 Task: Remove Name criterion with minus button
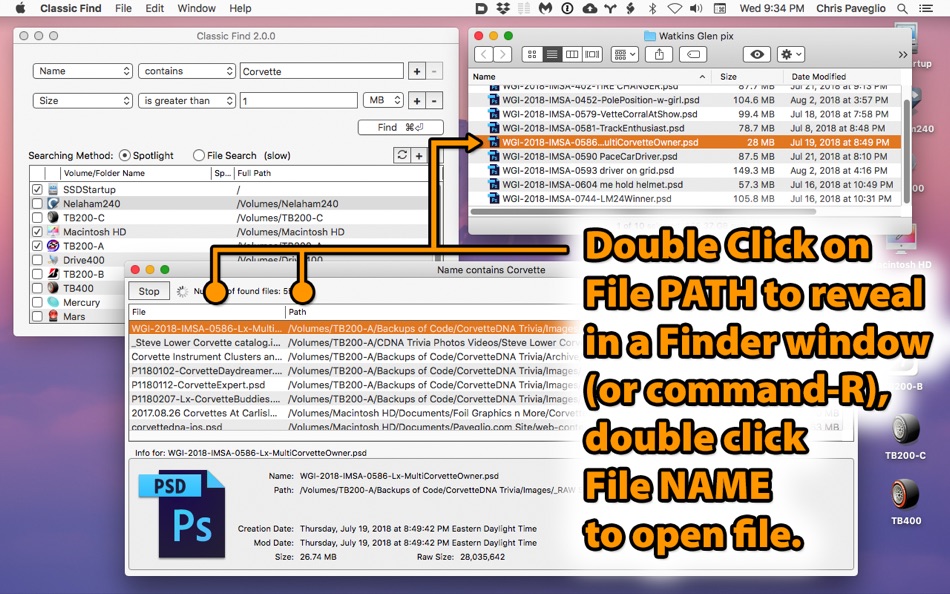tap(434, 71)
